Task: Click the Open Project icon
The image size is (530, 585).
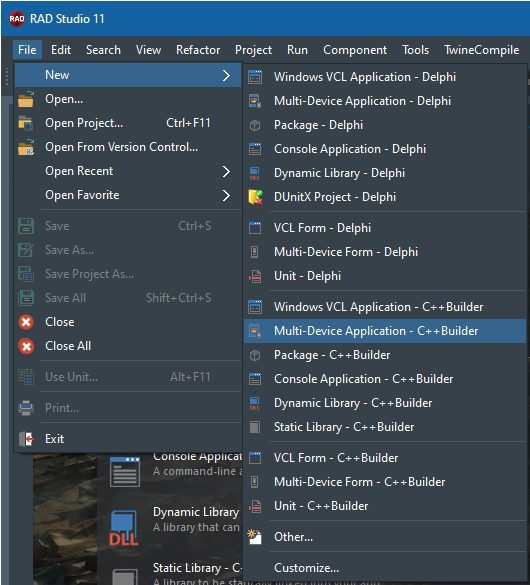Action: click(x=26, y=123)
